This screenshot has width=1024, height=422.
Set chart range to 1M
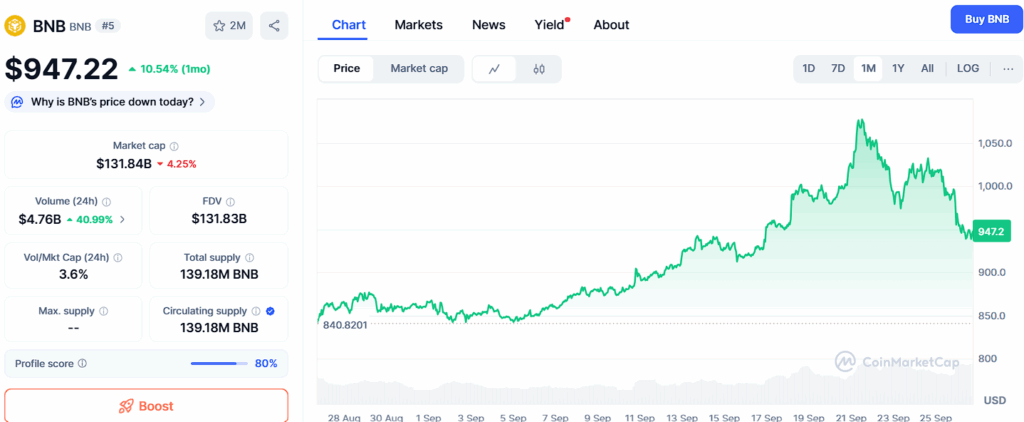868,69
